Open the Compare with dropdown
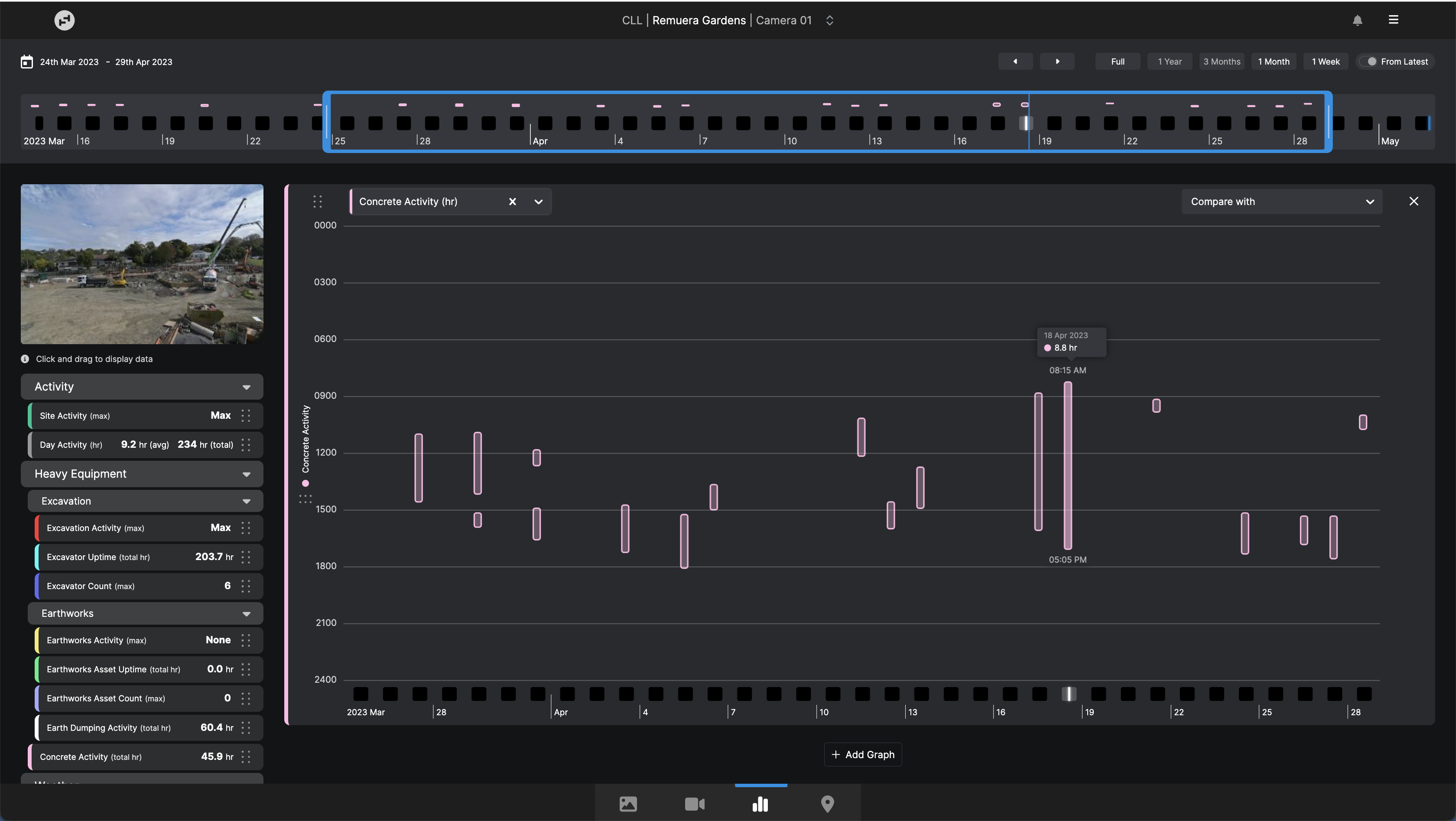Screen dimensions: 1456x821 1281,202
